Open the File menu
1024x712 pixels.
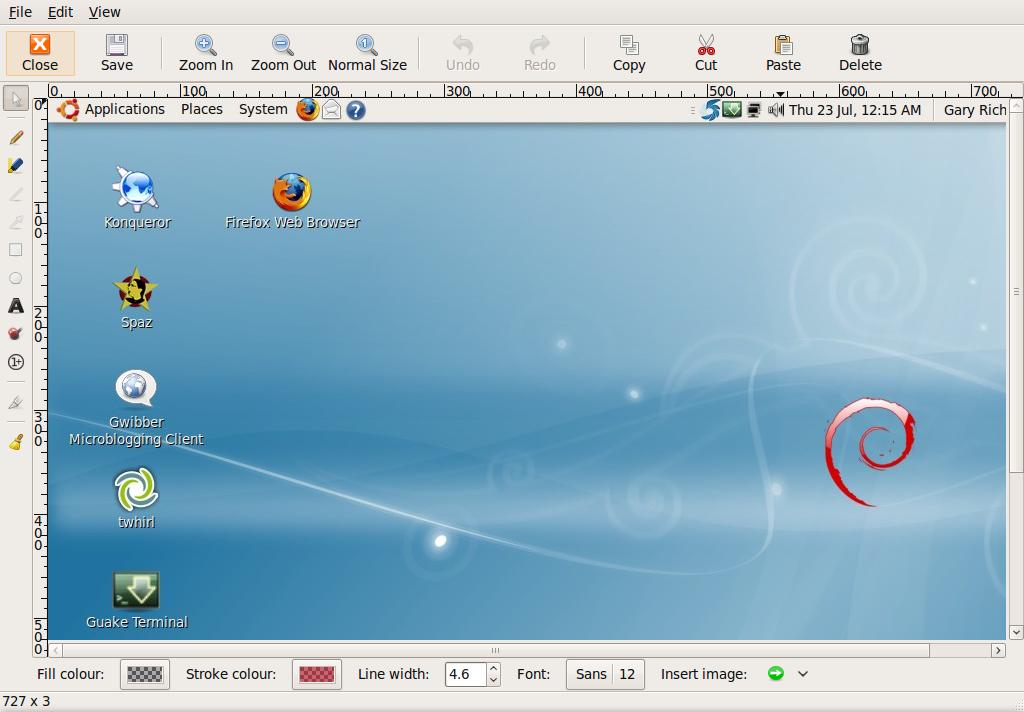(x=20, y=12)
